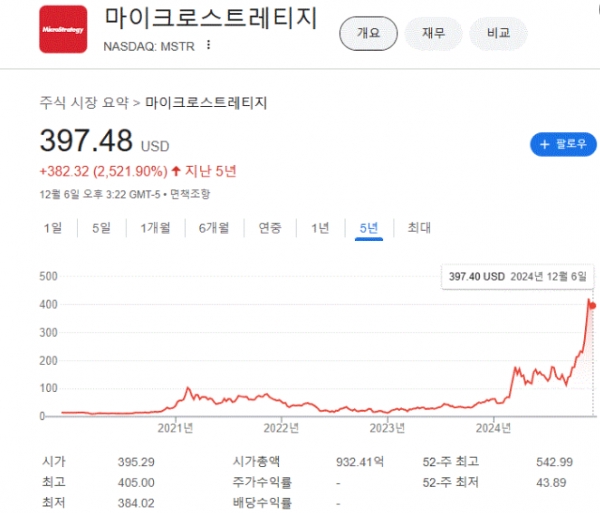Select the 1일 chart range
600x513 pixels.
point(53,228)
